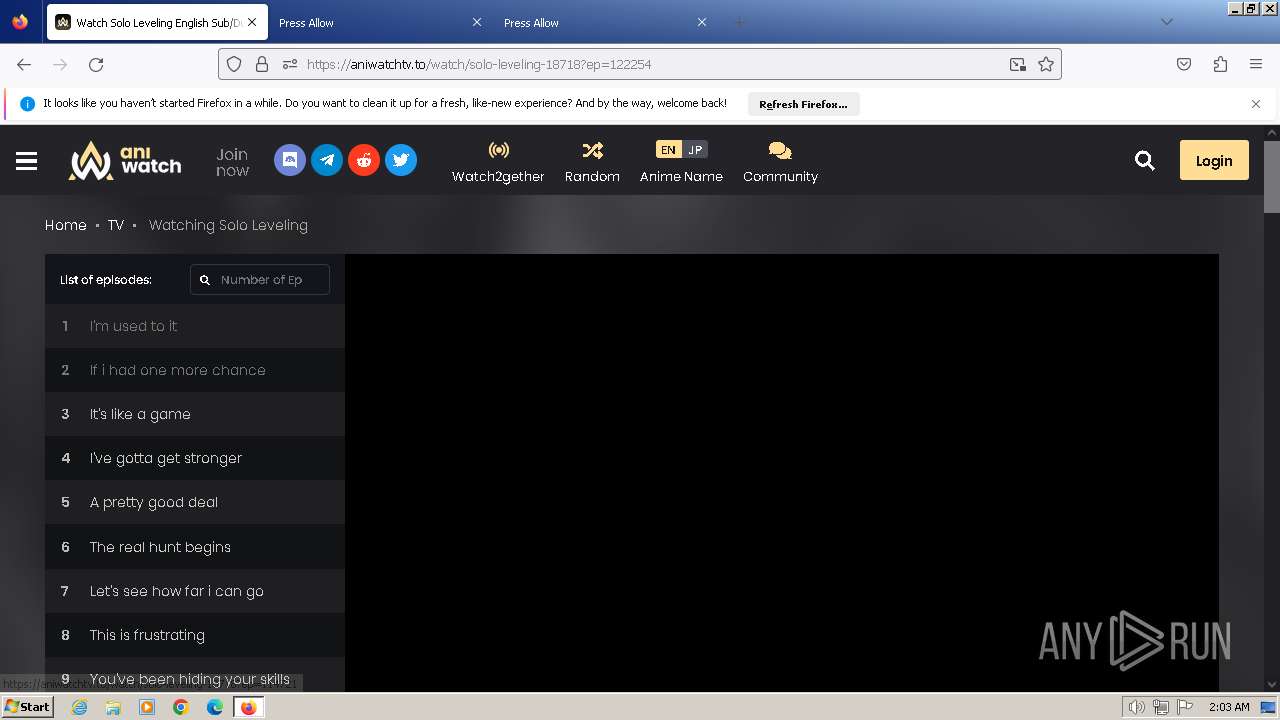Select episode 4 I've gotta get stronger

pos(195,458)
